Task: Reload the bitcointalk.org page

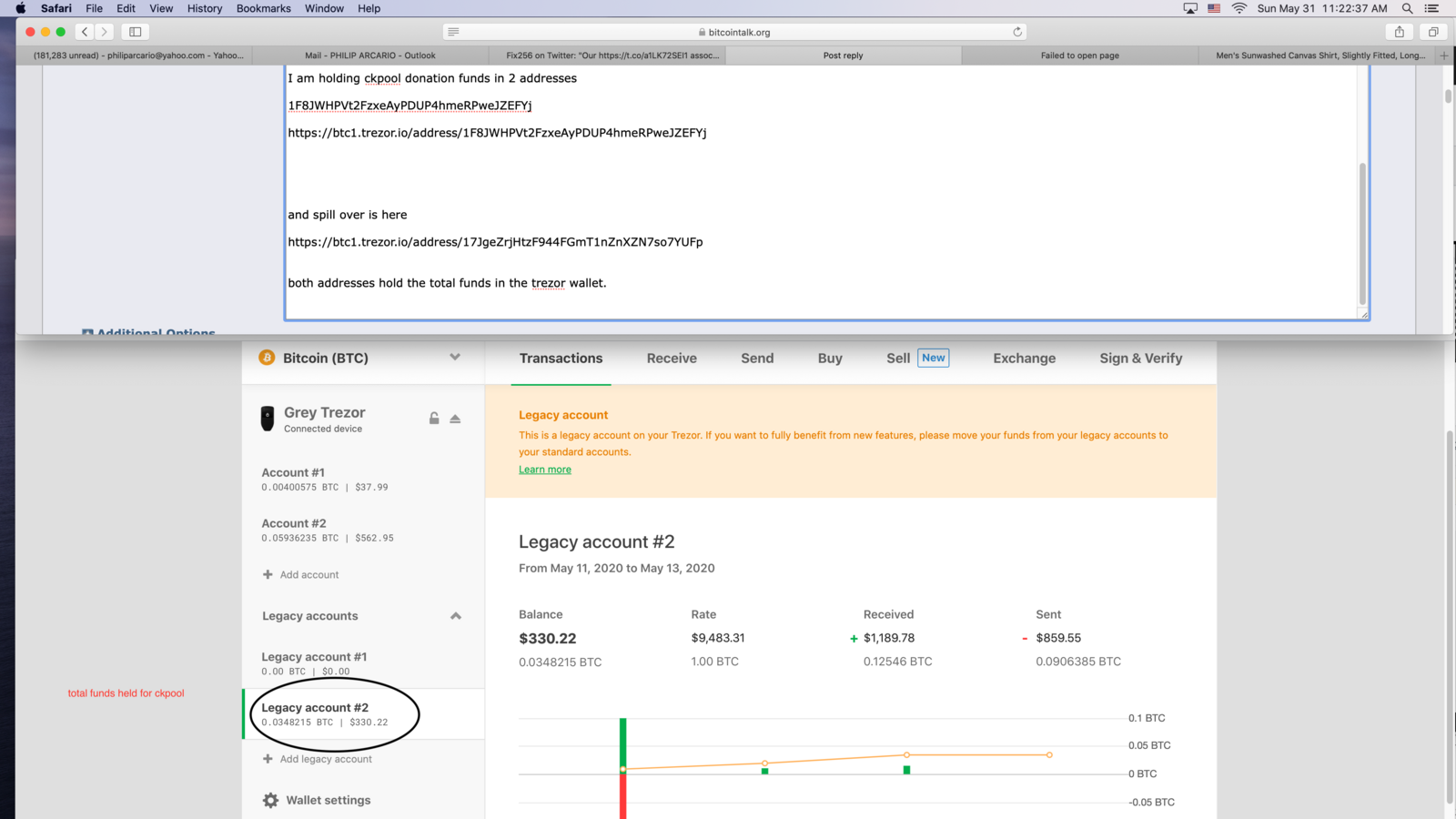Action: click(x=1017, y=32)
